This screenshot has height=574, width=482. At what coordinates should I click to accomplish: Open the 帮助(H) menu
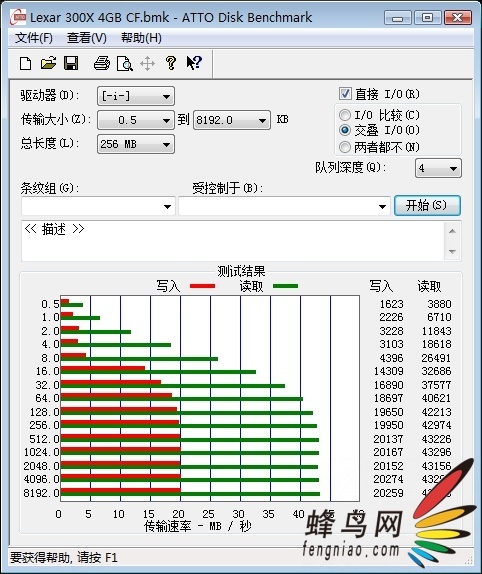click(141, 38)
